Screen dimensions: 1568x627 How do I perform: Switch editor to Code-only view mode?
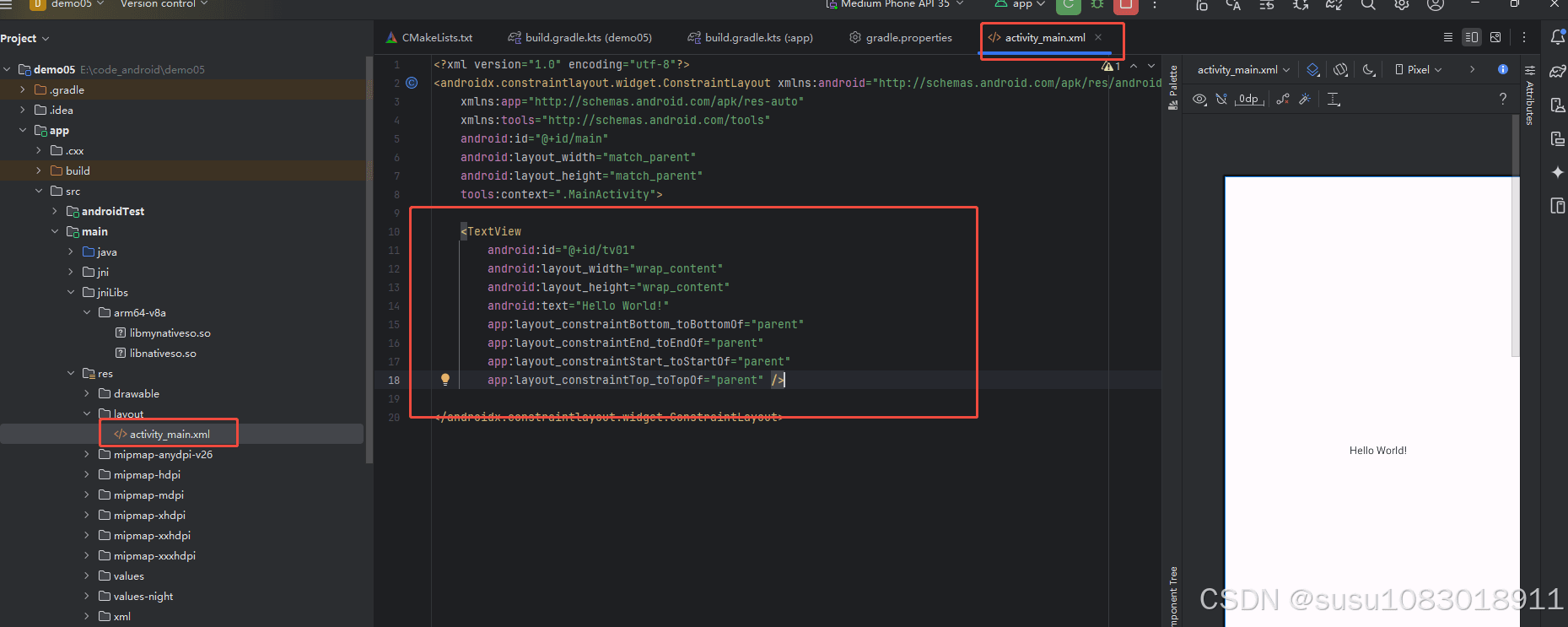coord(1448,37)
